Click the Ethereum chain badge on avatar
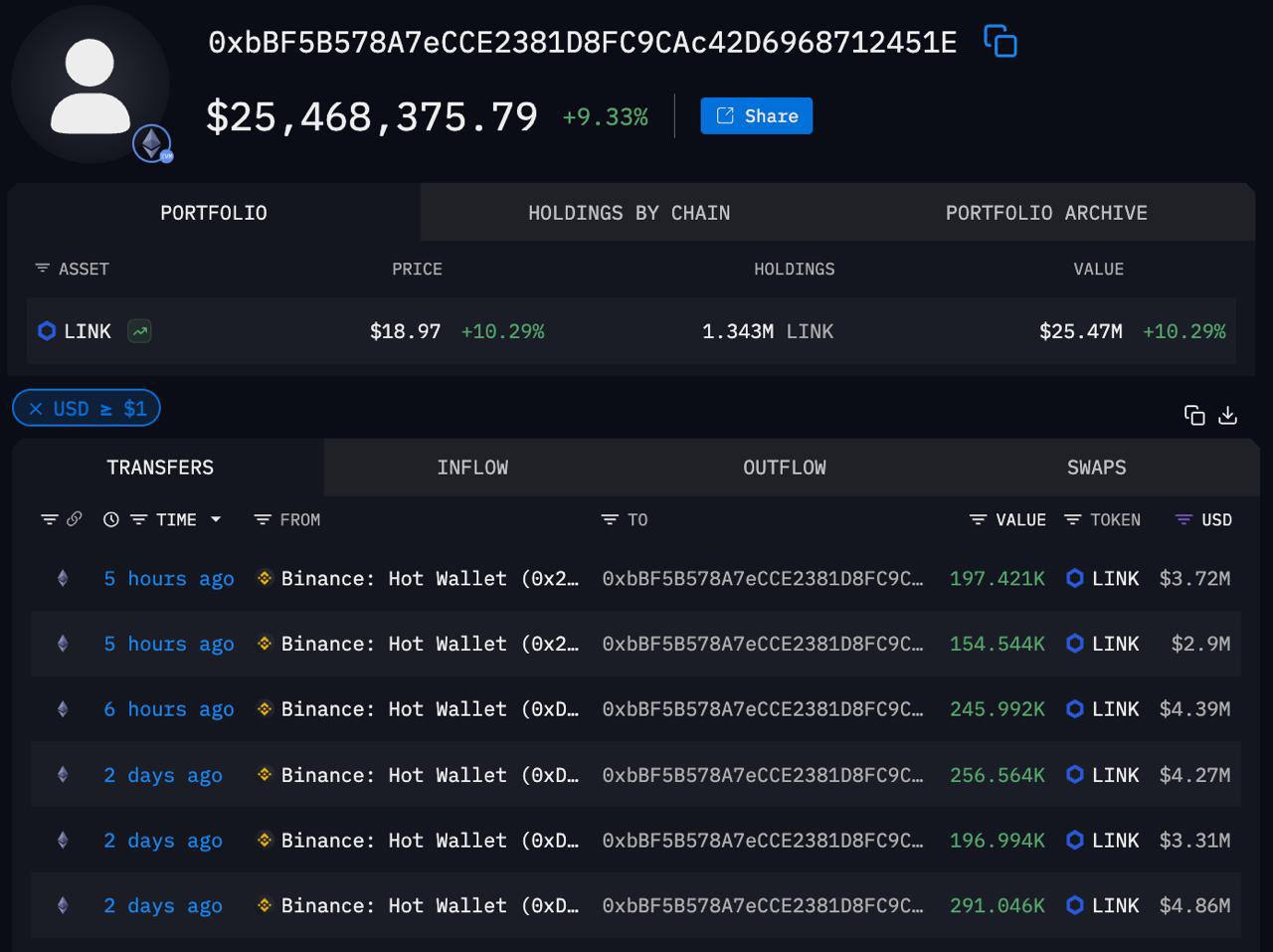This screenshot has height=952, width=1273. tap(152, 144)
